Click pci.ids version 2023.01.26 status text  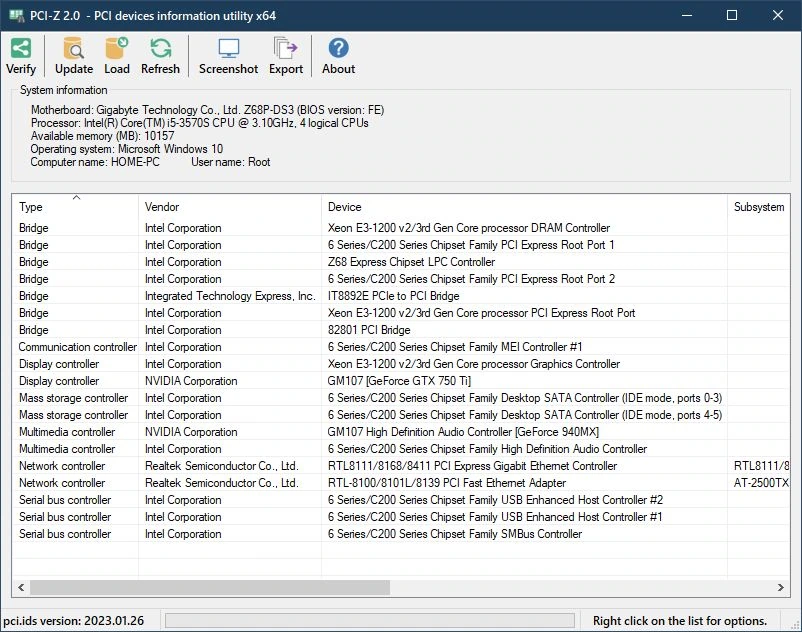(x=74, y=620)
